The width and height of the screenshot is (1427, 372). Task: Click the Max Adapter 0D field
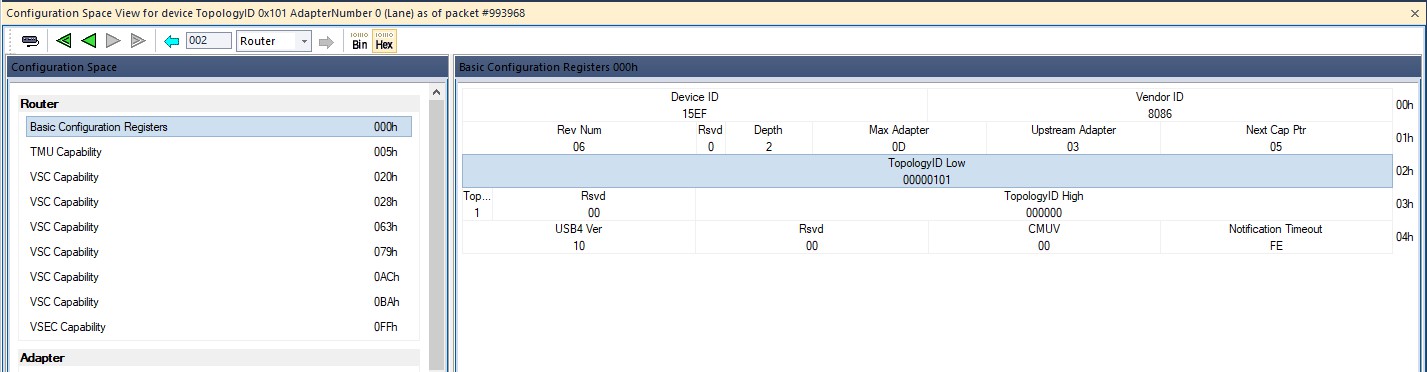pos(899,138)
